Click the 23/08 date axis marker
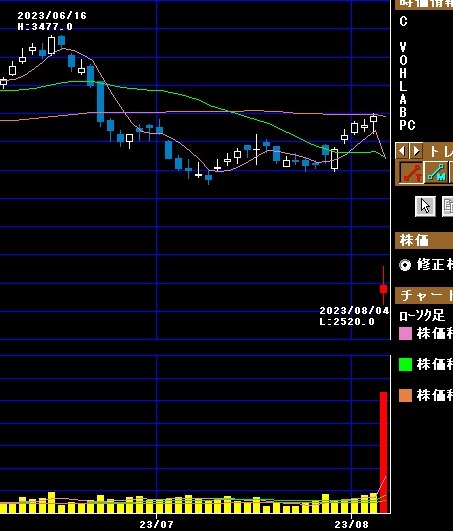 pos(351,524)
